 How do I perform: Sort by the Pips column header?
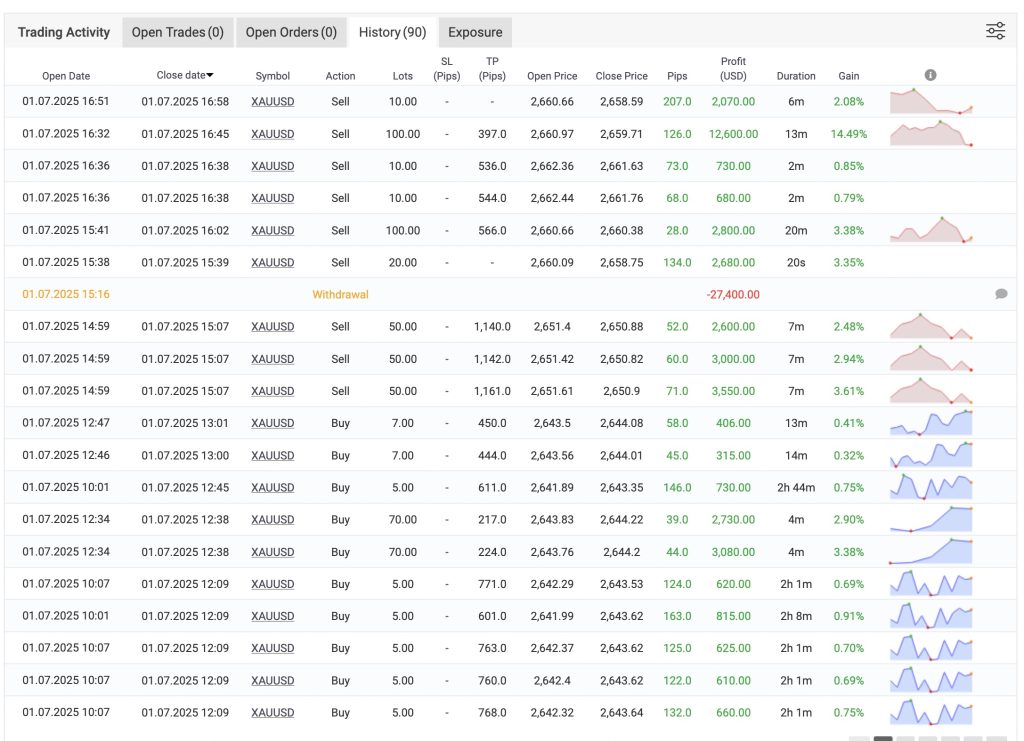(677, 76)
